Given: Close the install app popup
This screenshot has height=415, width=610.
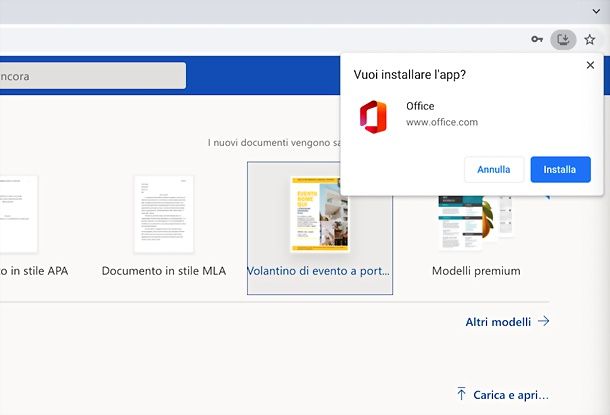Looking at the screenshot, I should click(590, 65).
